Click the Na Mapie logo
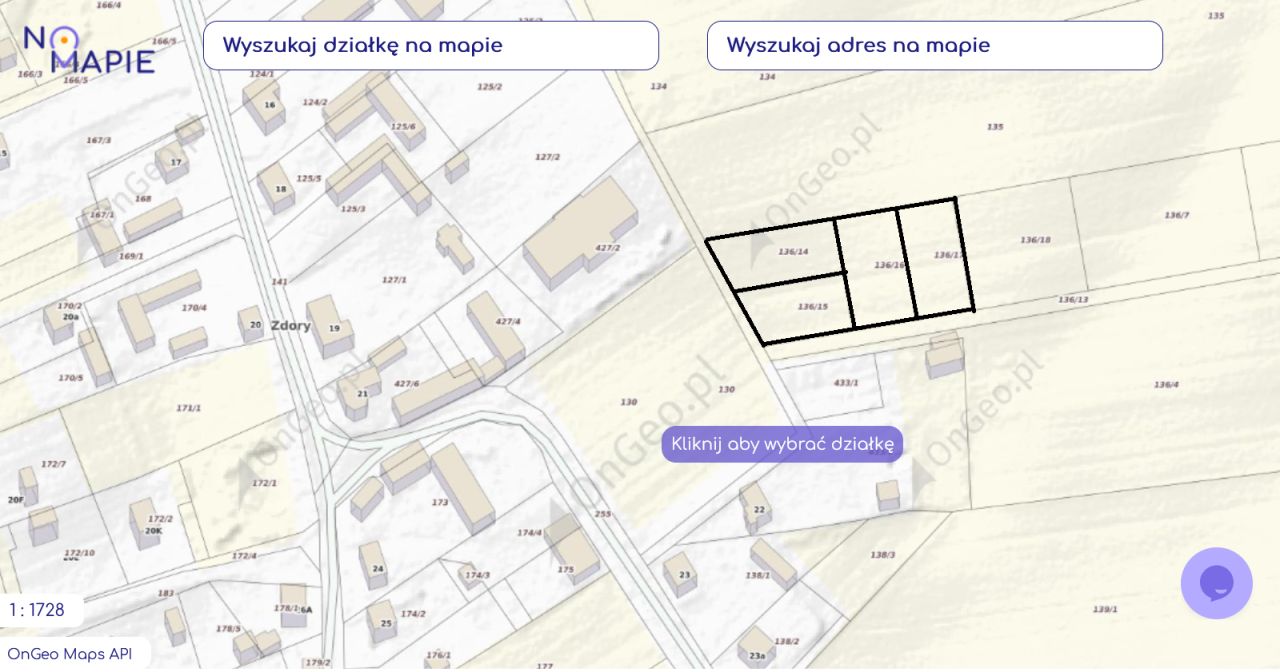Viewport: 1280px width, 672px height. 88,50
